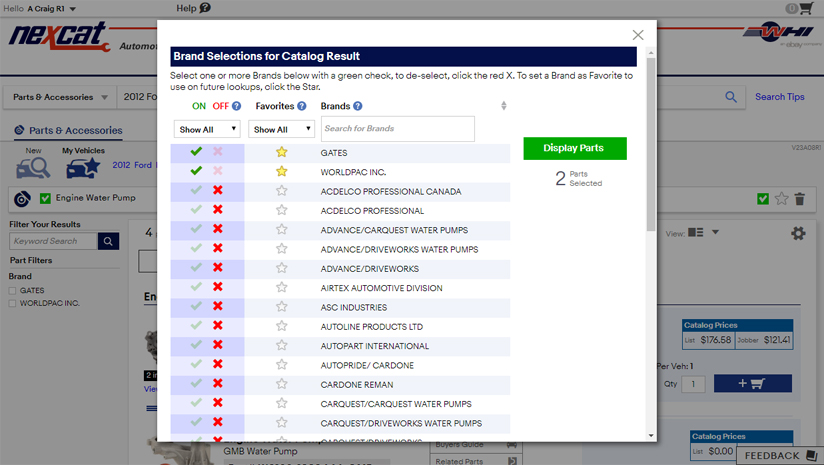The height and width of the screenshot is (465, 824).
Task: Uncheck the Engine Water Pump checkbox
Action: click(45, 198)
